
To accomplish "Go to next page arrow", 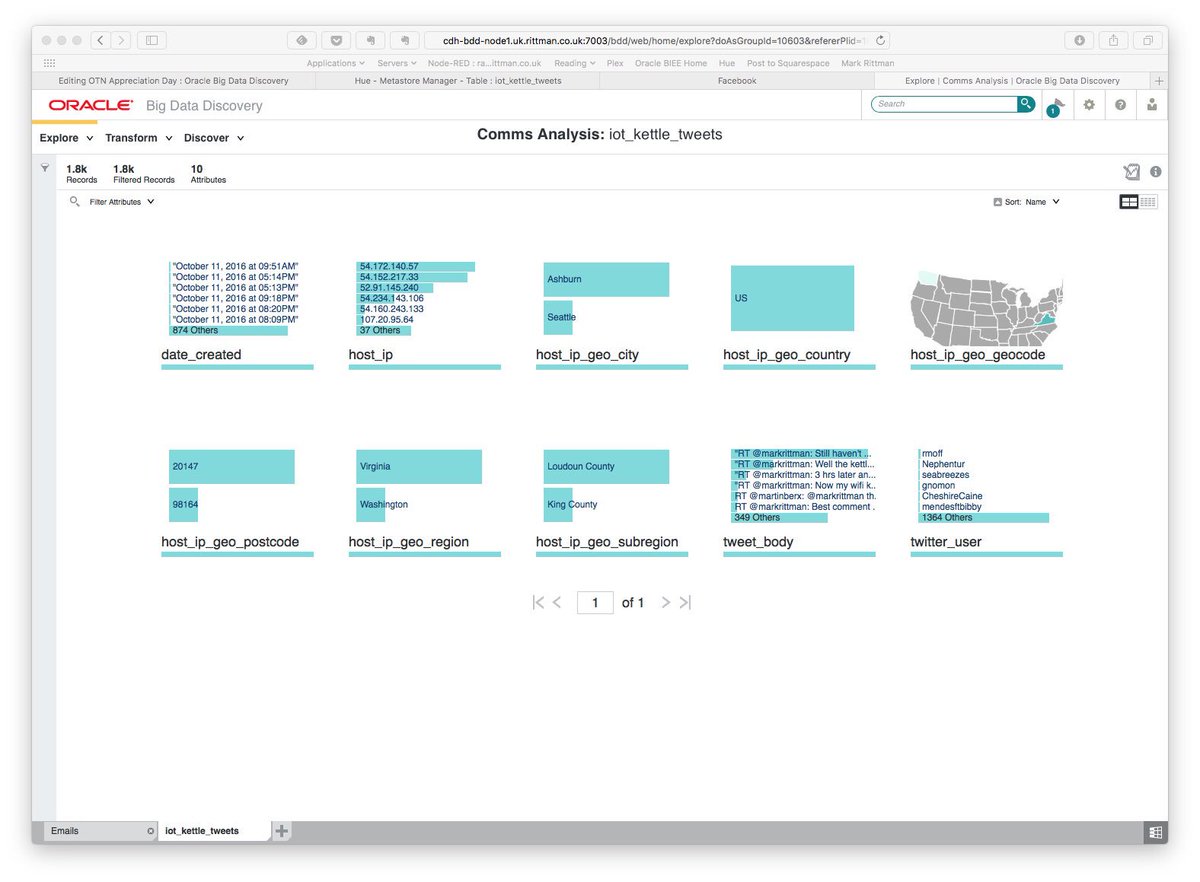I will tap(666, 603).
